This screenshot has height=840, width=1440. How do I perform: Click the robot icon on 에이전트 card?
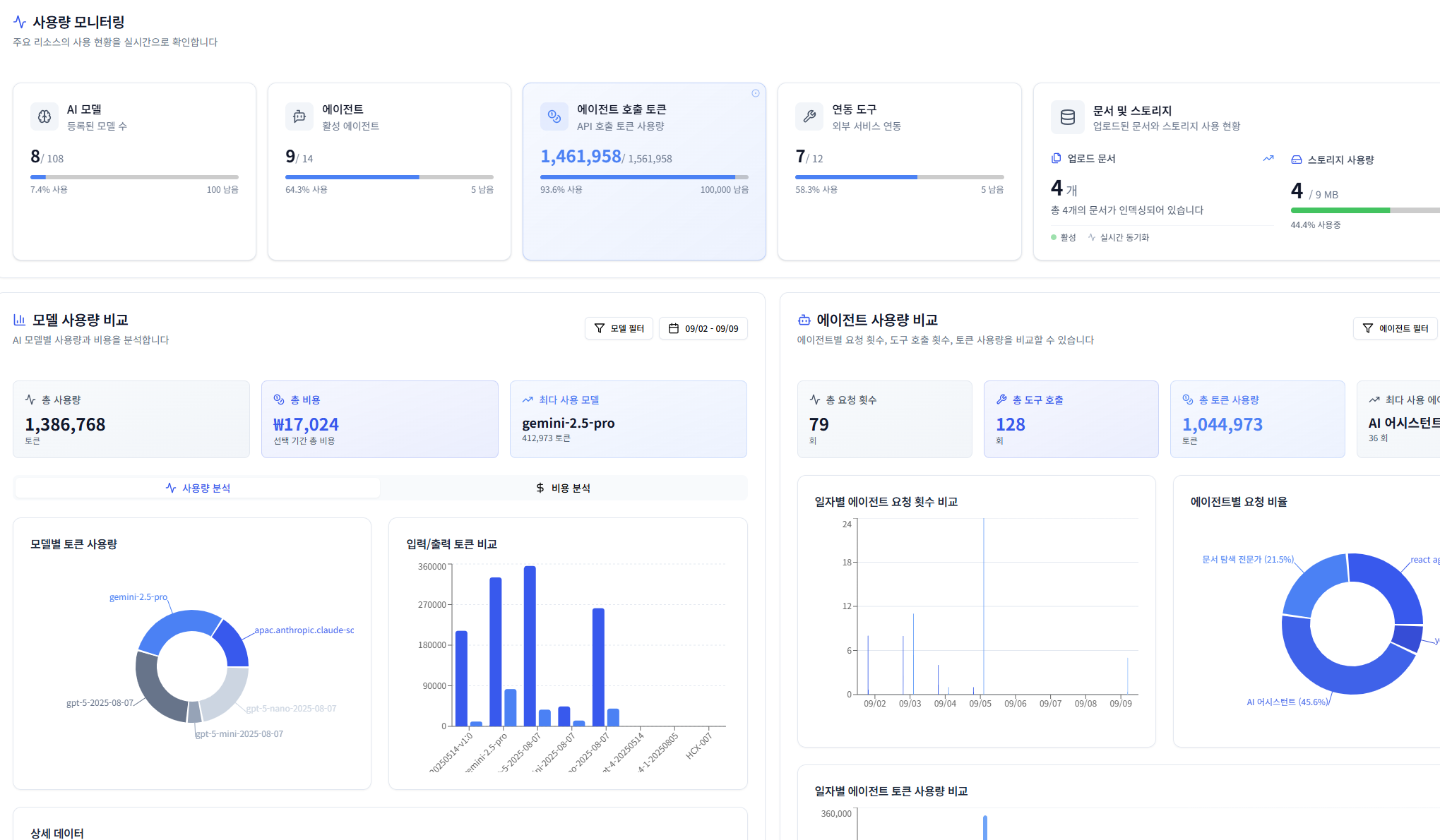299,116
